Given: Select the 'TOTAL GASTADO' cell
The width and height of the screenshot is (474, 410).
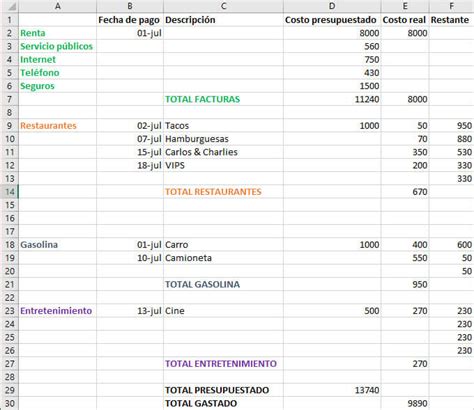Looking at the screenshot, I should coord(223,403).
